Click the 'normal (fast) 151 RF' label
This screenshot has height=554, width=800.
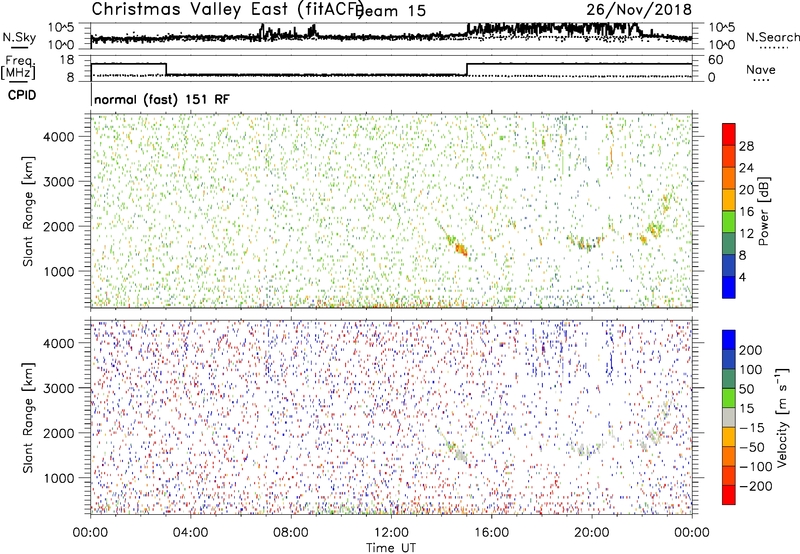pos(162,99)
